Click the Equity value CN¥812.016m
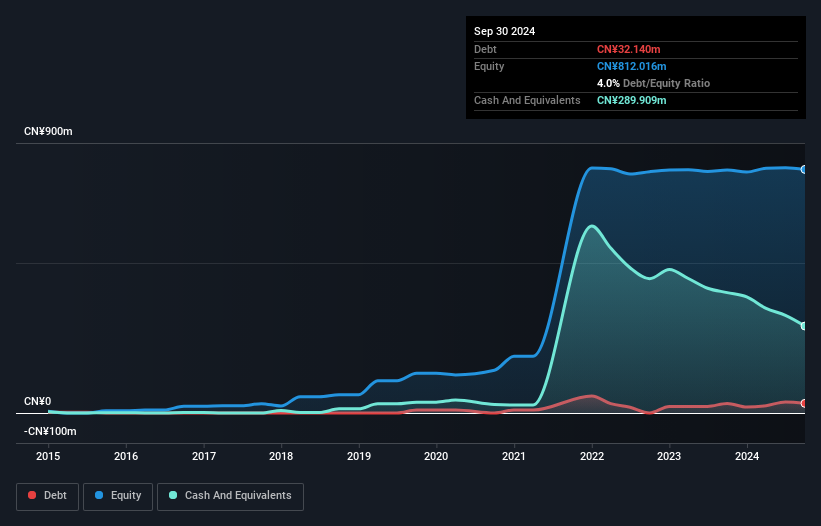The height and width of the screenshot is (526, 821). [x=632, y=66]
